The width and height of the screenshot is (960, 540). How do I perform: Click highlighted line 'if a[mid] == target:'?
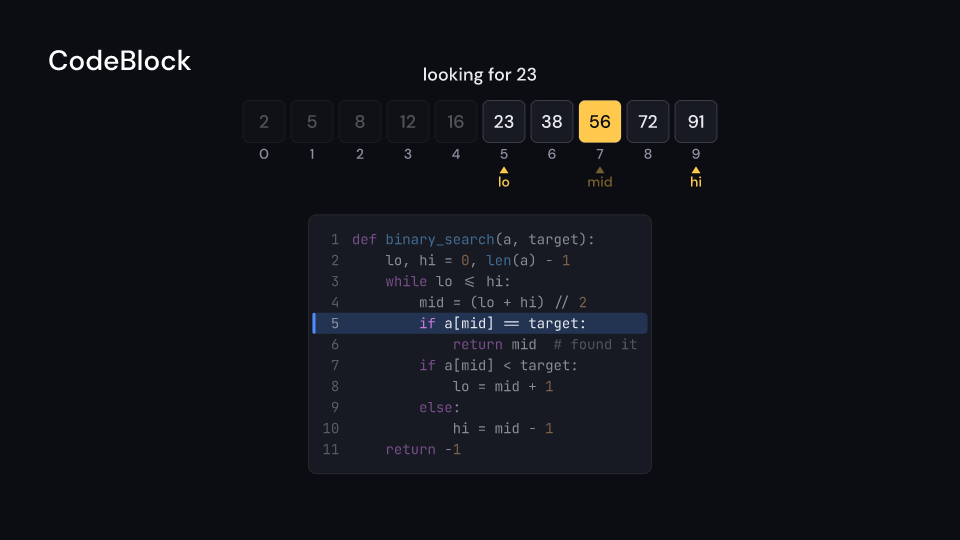tap(480, 323)
